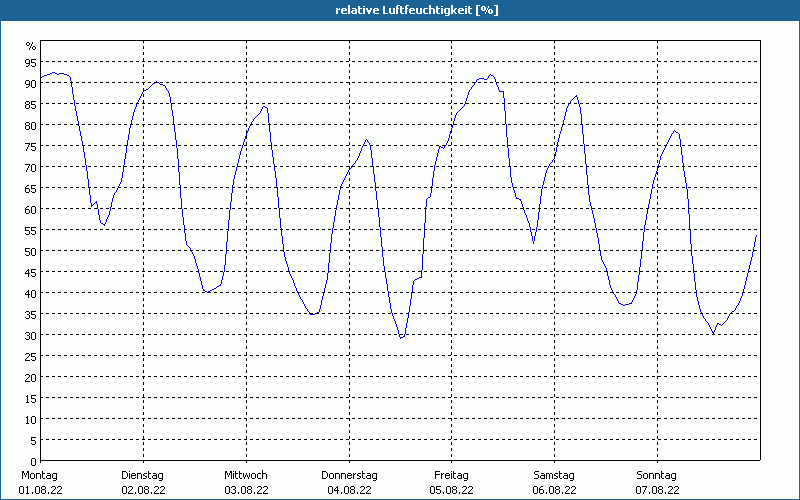
Task: Click the date '04.08.22'
Action: click(349, 490)
